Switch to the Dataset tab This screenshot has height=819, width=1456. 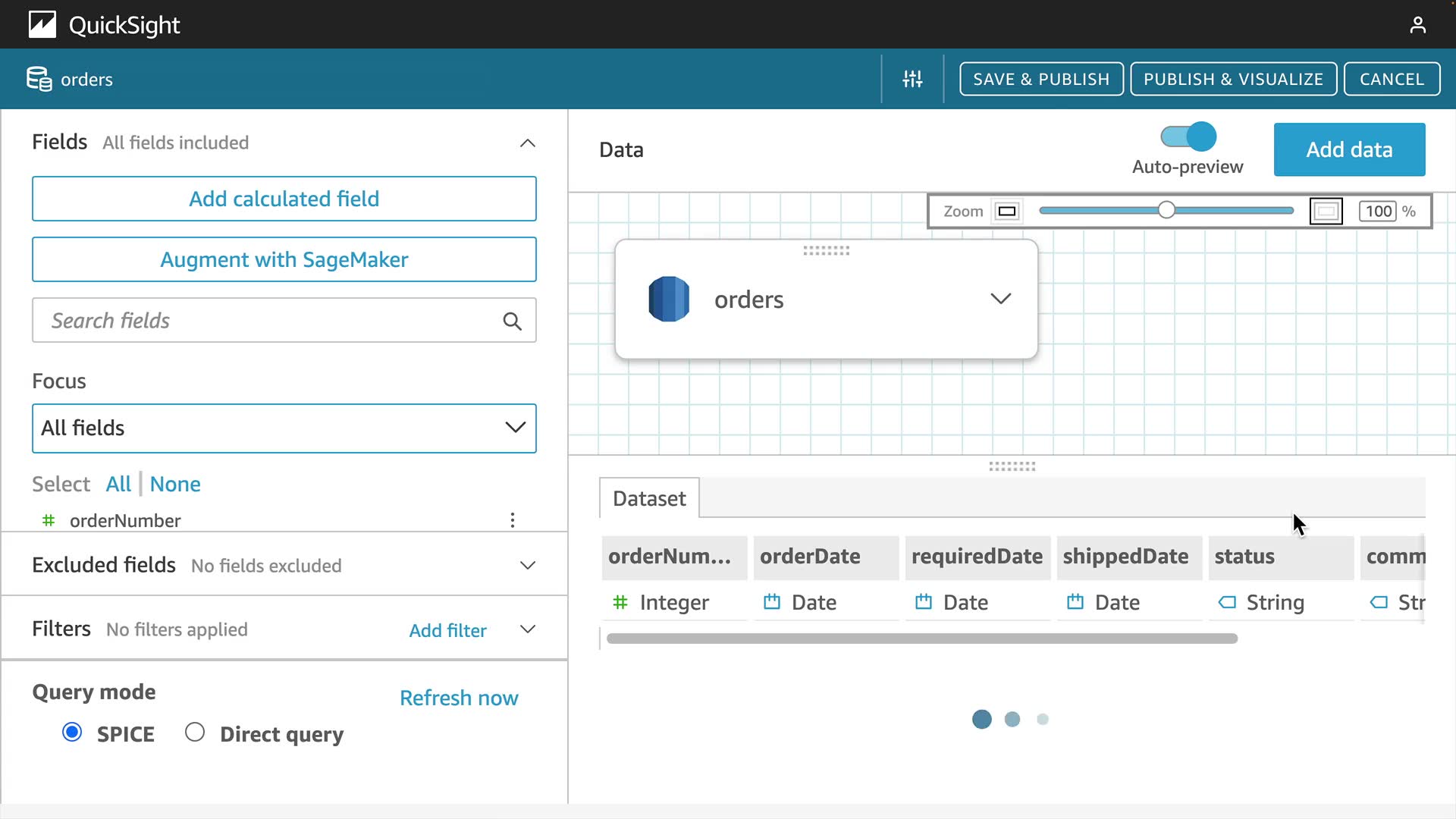click(649, 498)
